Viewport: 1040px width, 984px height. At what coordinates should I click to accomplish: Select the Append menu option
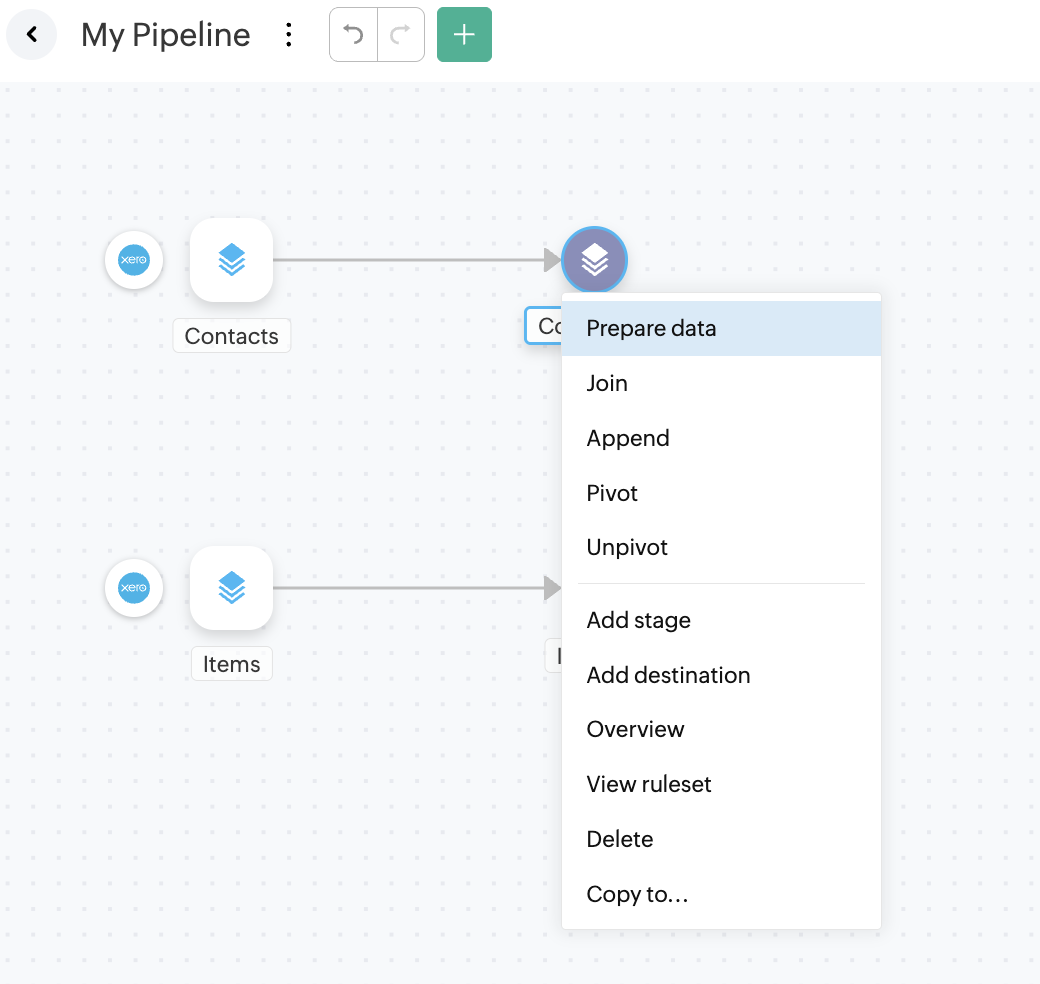628,438
